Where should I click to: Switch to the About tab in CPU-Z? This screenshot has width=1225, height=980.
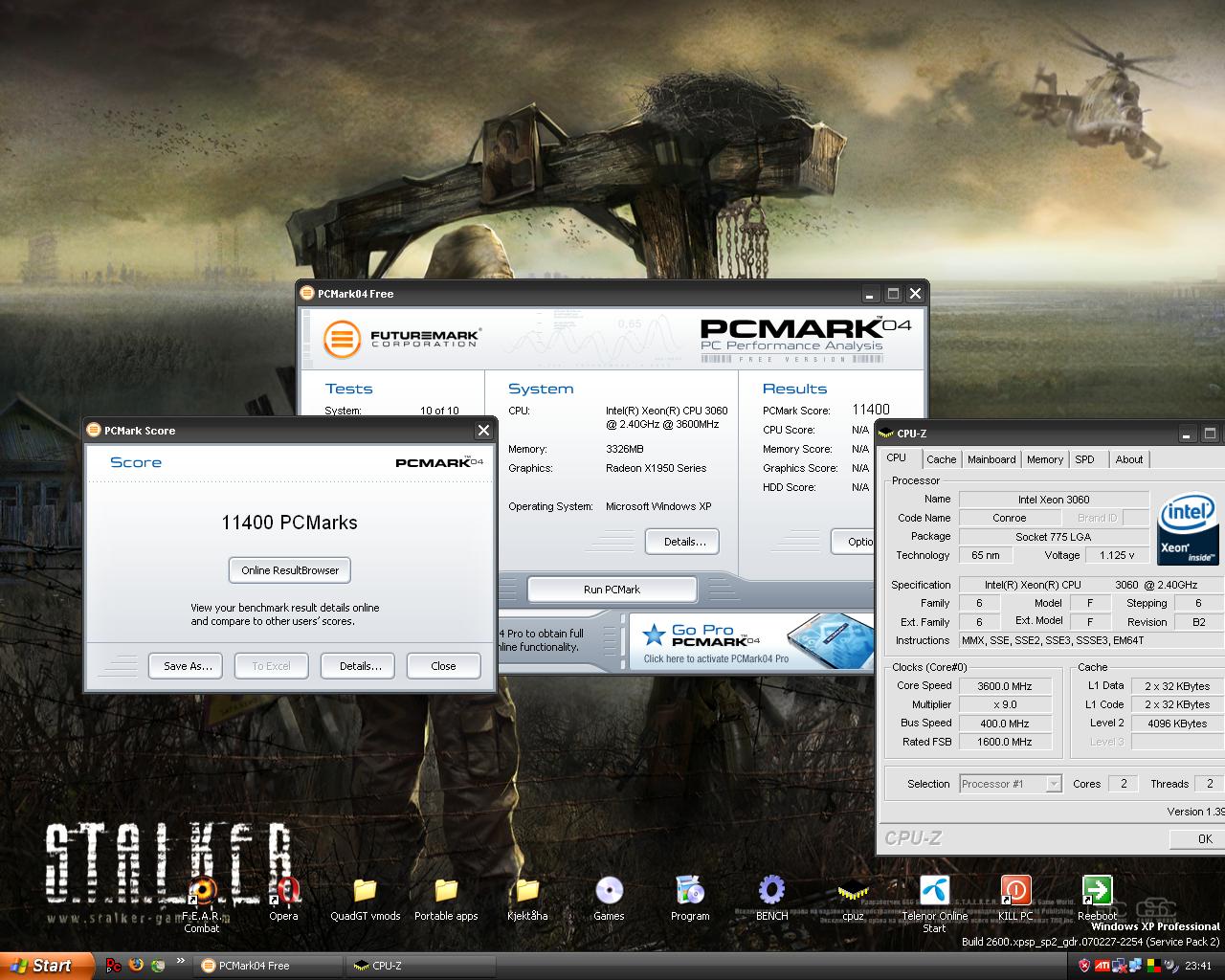1129,459
